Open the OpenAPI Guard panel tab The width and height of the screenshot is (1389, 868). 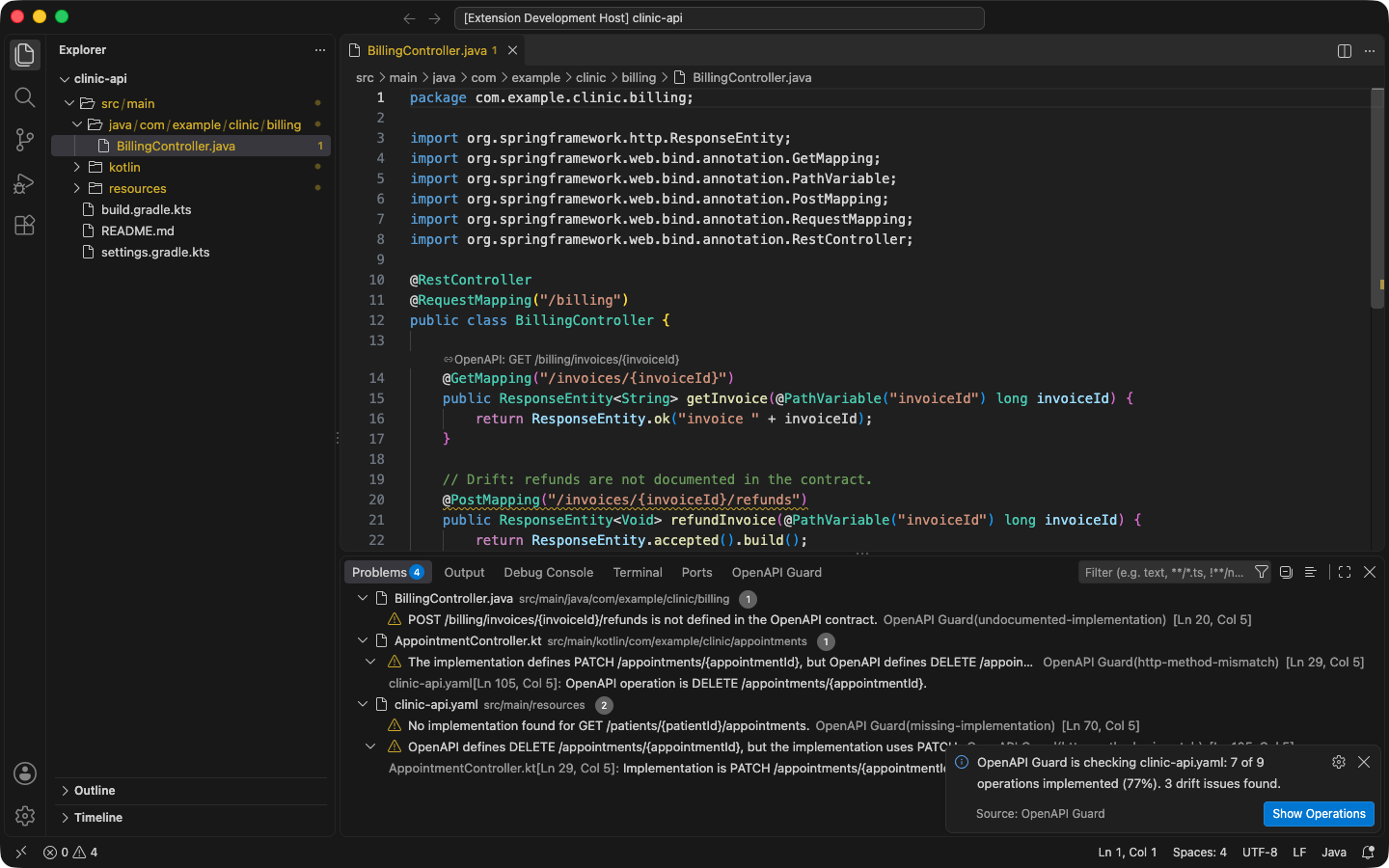776,572
